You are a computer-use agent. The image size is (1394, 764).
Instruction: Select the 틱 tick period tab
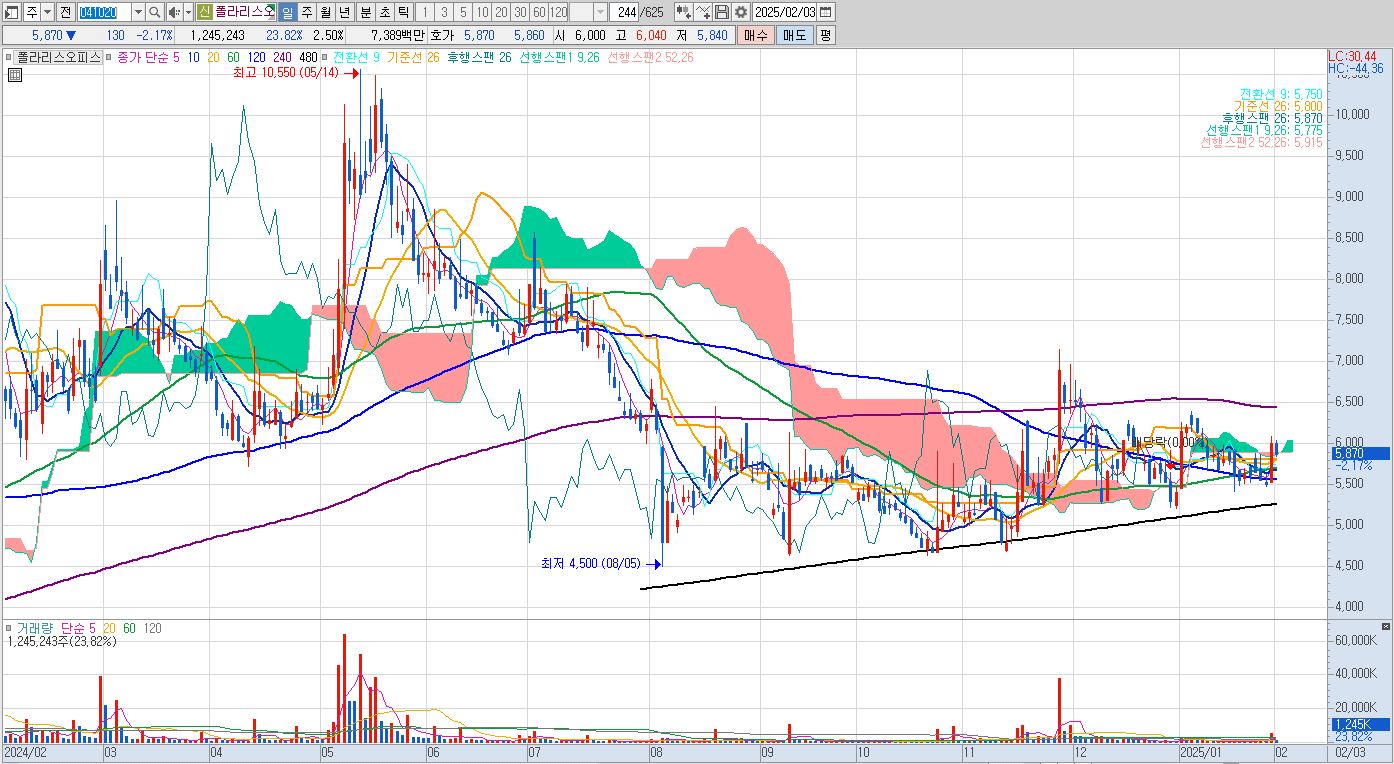pos(403,12)
